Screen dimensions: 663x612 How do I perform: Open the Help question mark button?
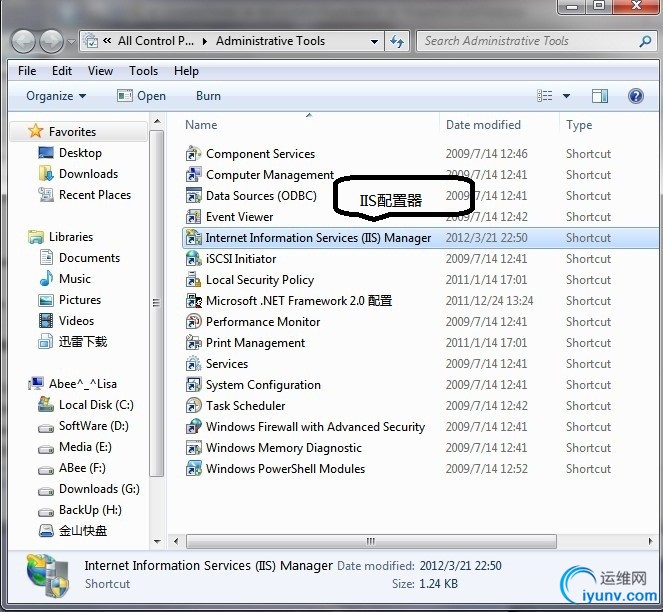pyautogui.click(x=636, y=96)
